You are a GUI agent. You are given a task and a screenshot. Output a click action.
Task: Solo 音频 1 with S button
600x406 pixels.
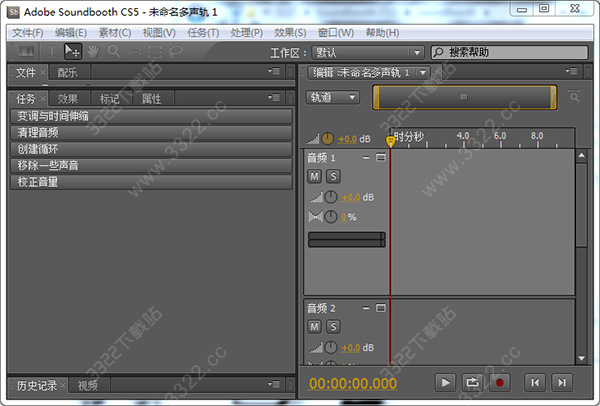coord(333,176)
